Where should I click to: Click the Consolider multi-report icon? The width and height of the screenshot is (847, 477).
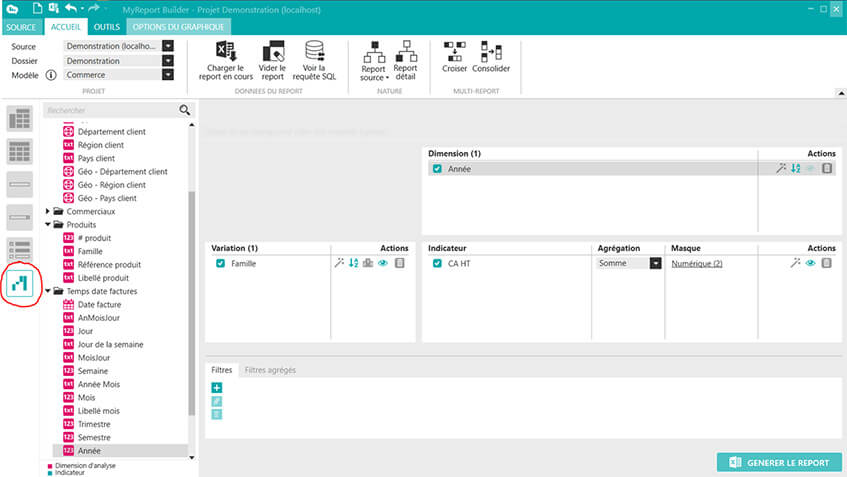(490, 57)
